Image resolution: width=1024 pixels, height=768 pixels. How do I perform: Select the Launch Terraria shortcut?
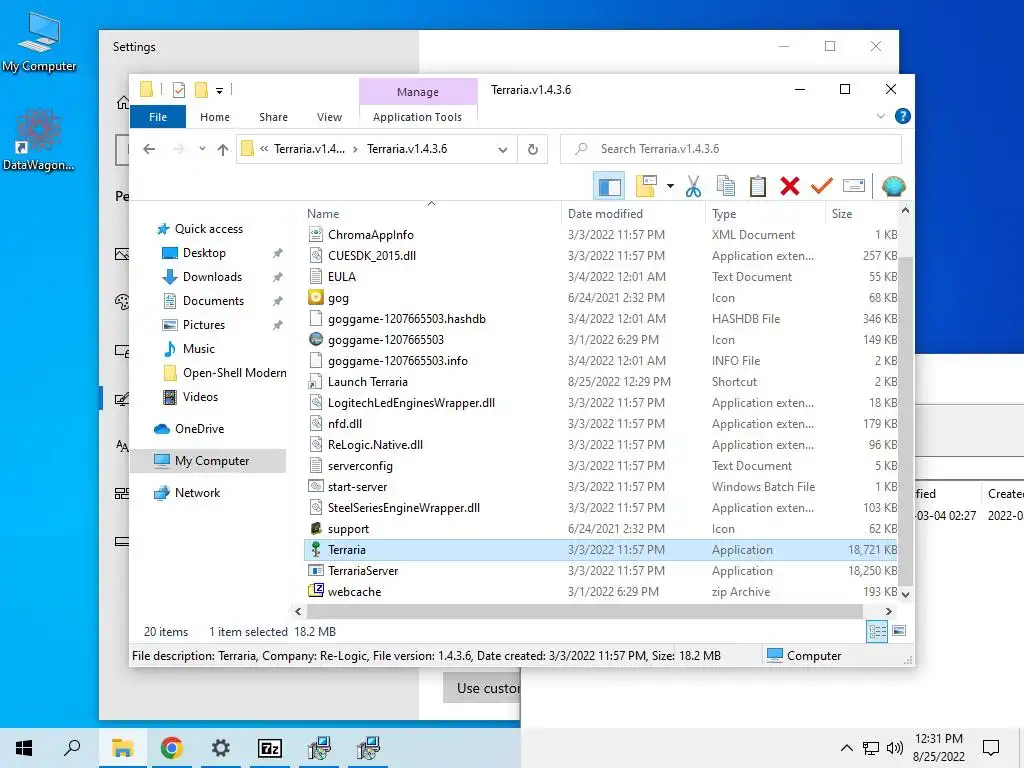[x=367, y=382]
